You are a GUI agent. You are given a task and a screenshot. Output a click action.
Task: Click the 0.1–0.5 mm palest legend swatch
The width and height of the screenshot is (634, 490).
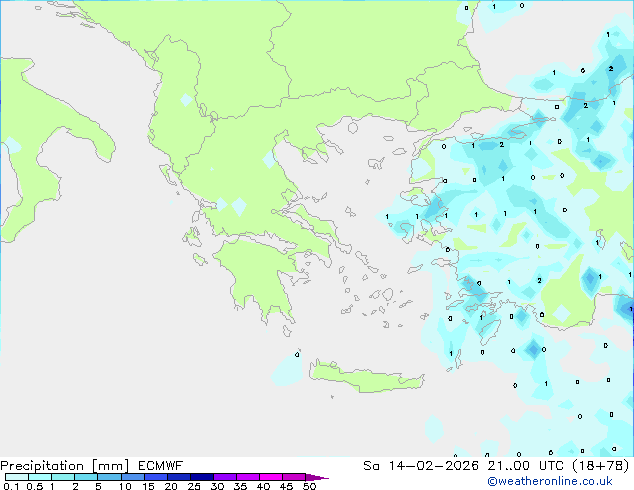pyautogui.click(x=17, y=477)
